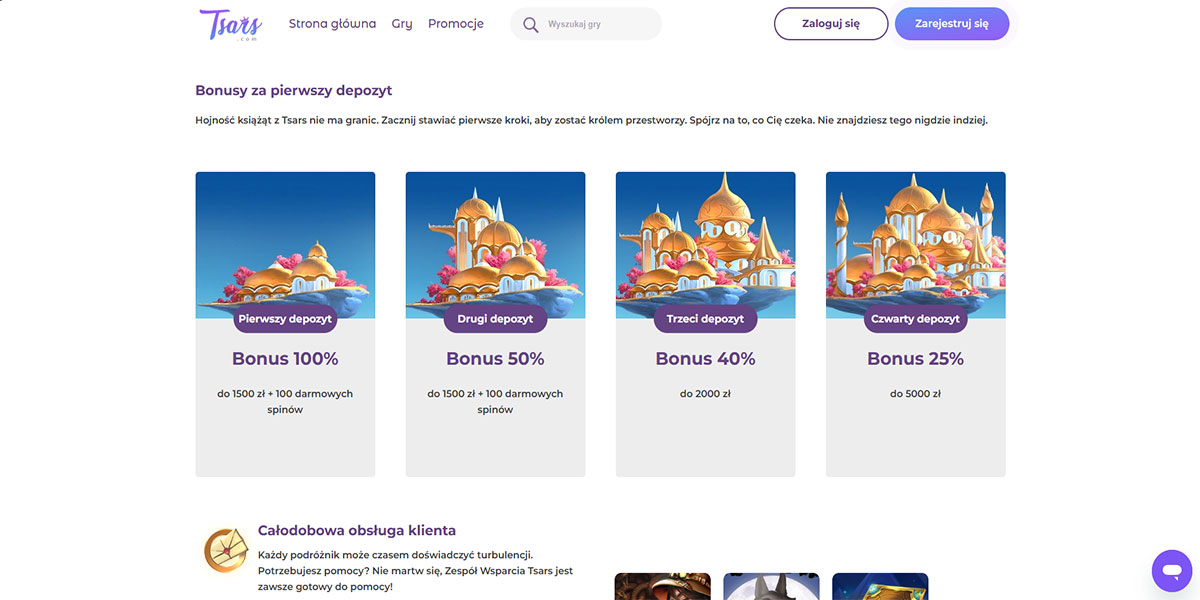The width and height of the screenshot is (1200, 600).
Task: Select the Trzeci depozyt badge
Action: tap(705, 319)
